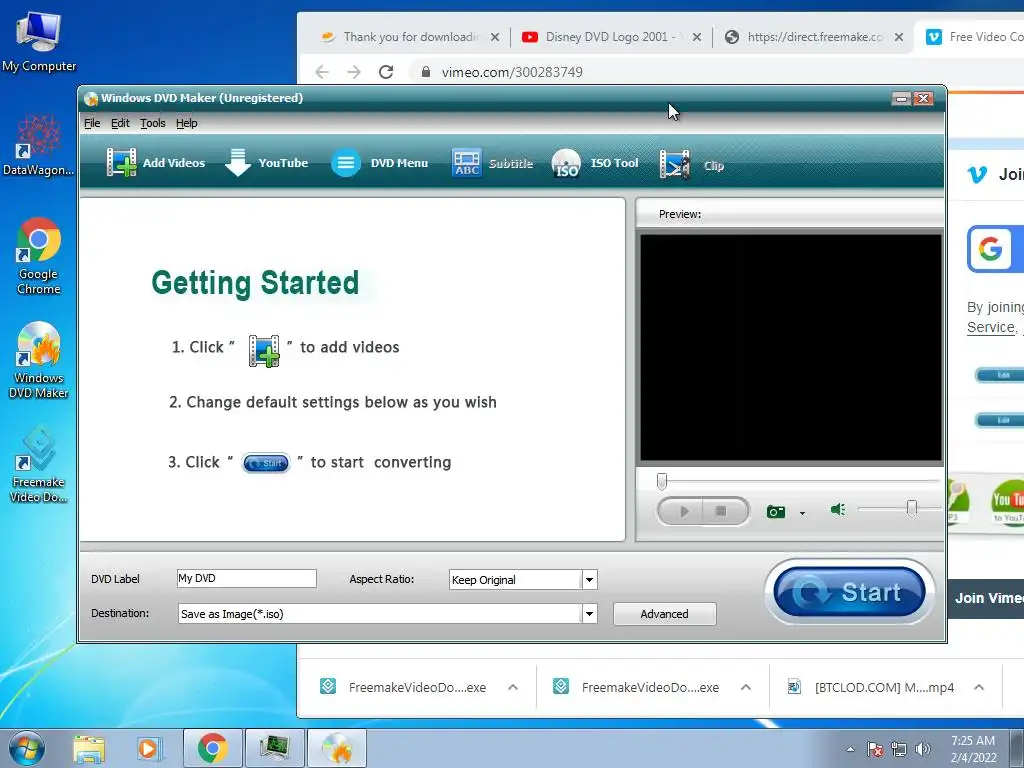Expand the Destination dropdown

point(589,614)
